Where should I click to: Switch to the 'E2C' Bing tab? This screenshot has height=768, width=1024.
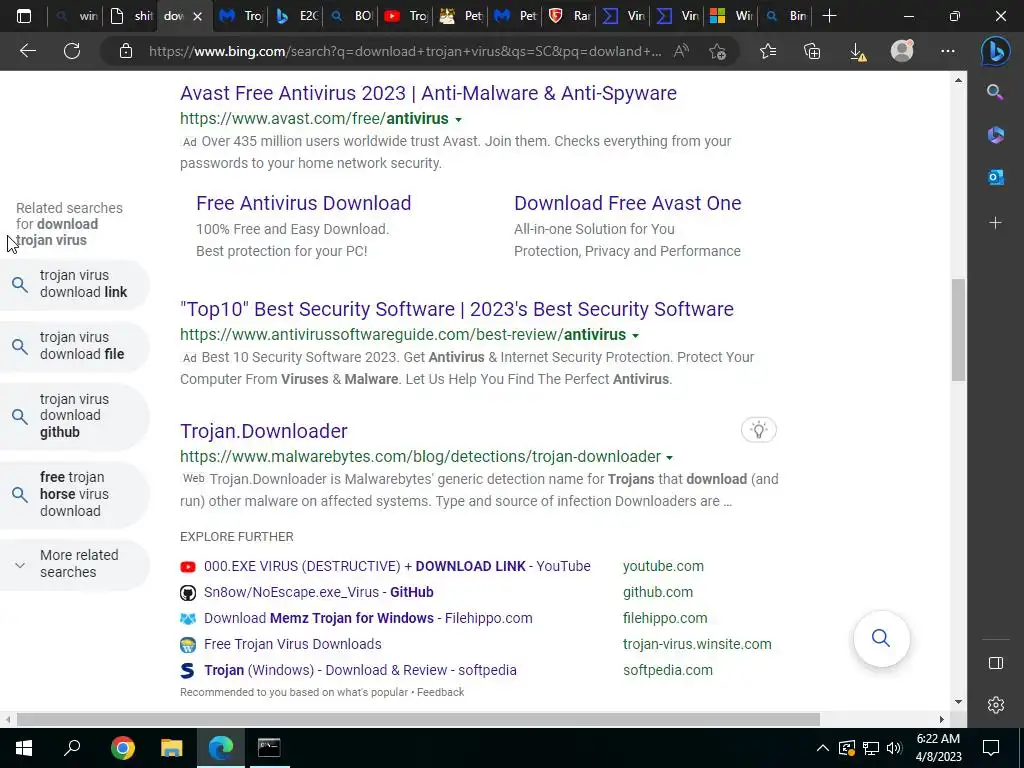[x=297, y=16]
